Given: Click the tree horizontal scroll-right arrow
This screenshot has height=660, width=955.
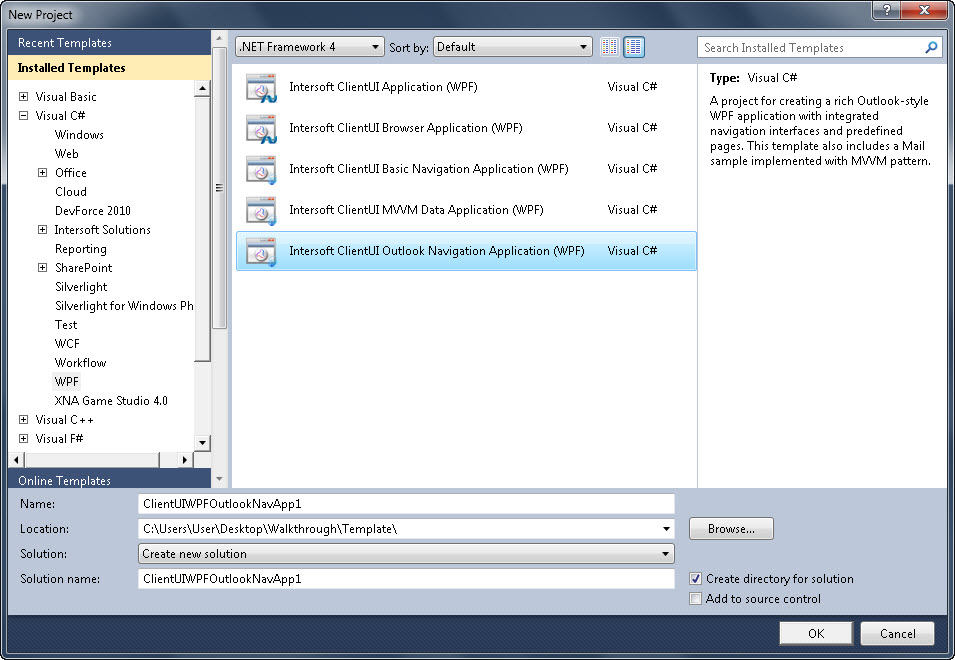Looking at the screenshot, I should (x=185, y=460).
